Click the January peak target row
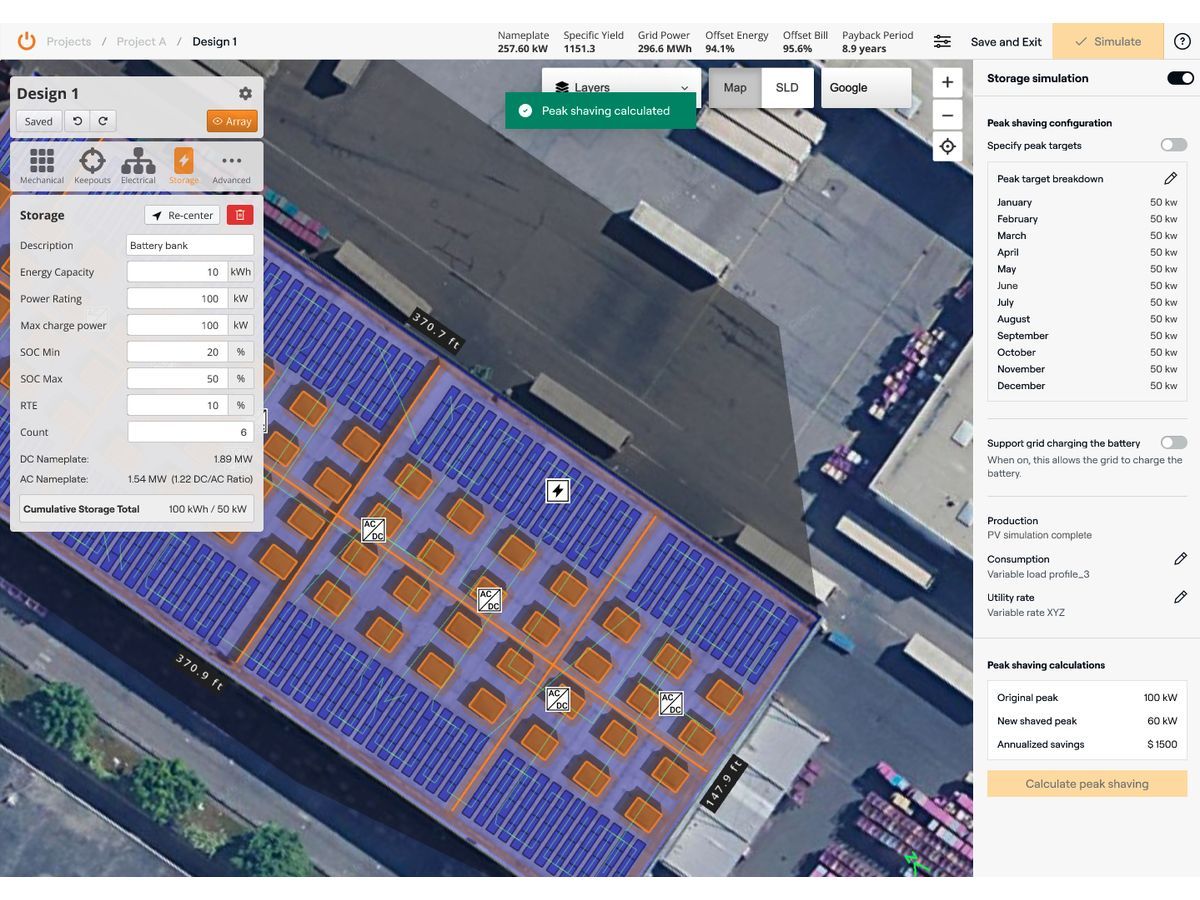The image size is (1200, 900). point(1087,202)
